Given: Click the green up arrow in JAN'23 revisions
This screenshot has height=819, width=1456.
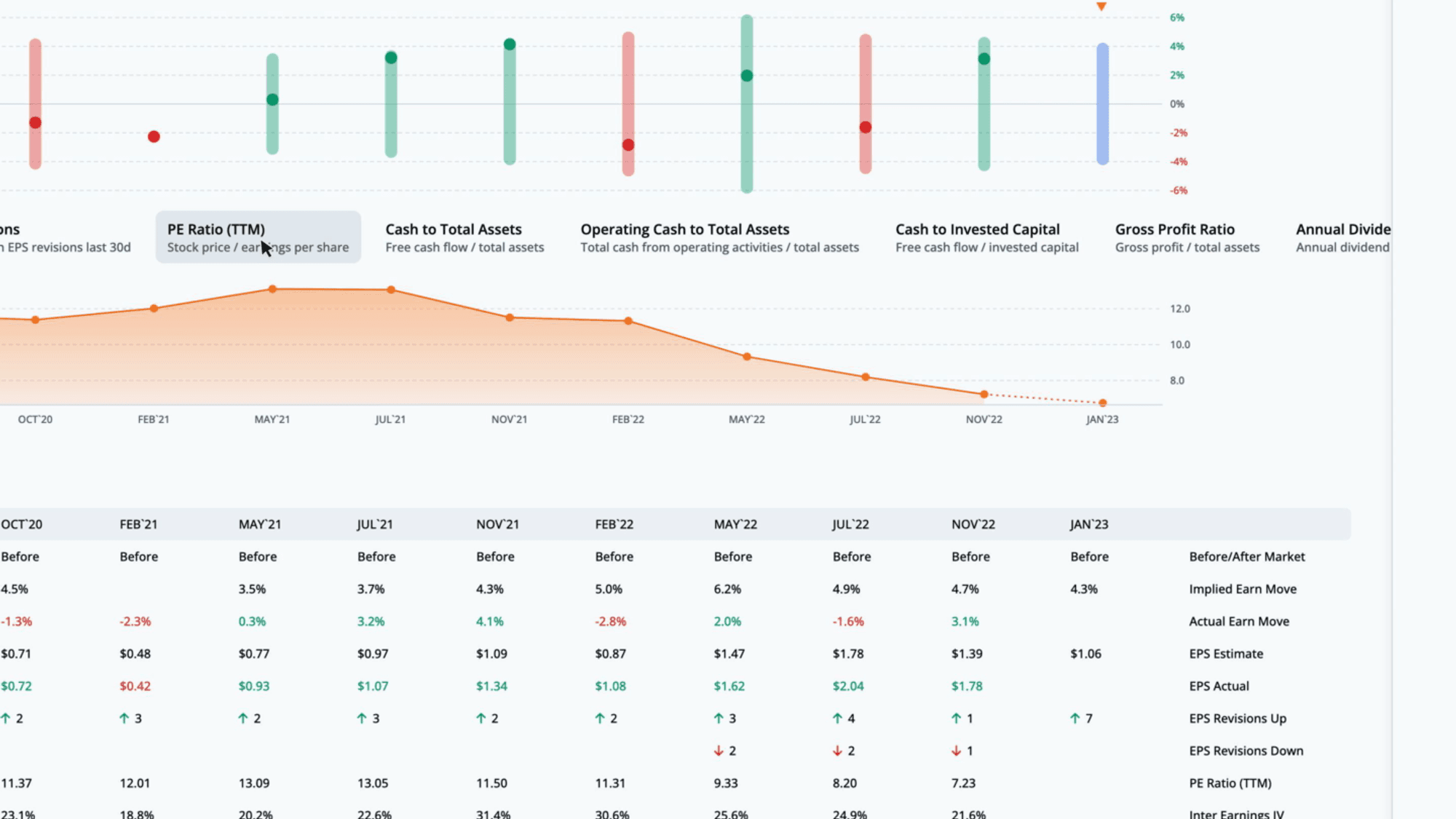Looking at the screenshot, I should coord(1075,719).
